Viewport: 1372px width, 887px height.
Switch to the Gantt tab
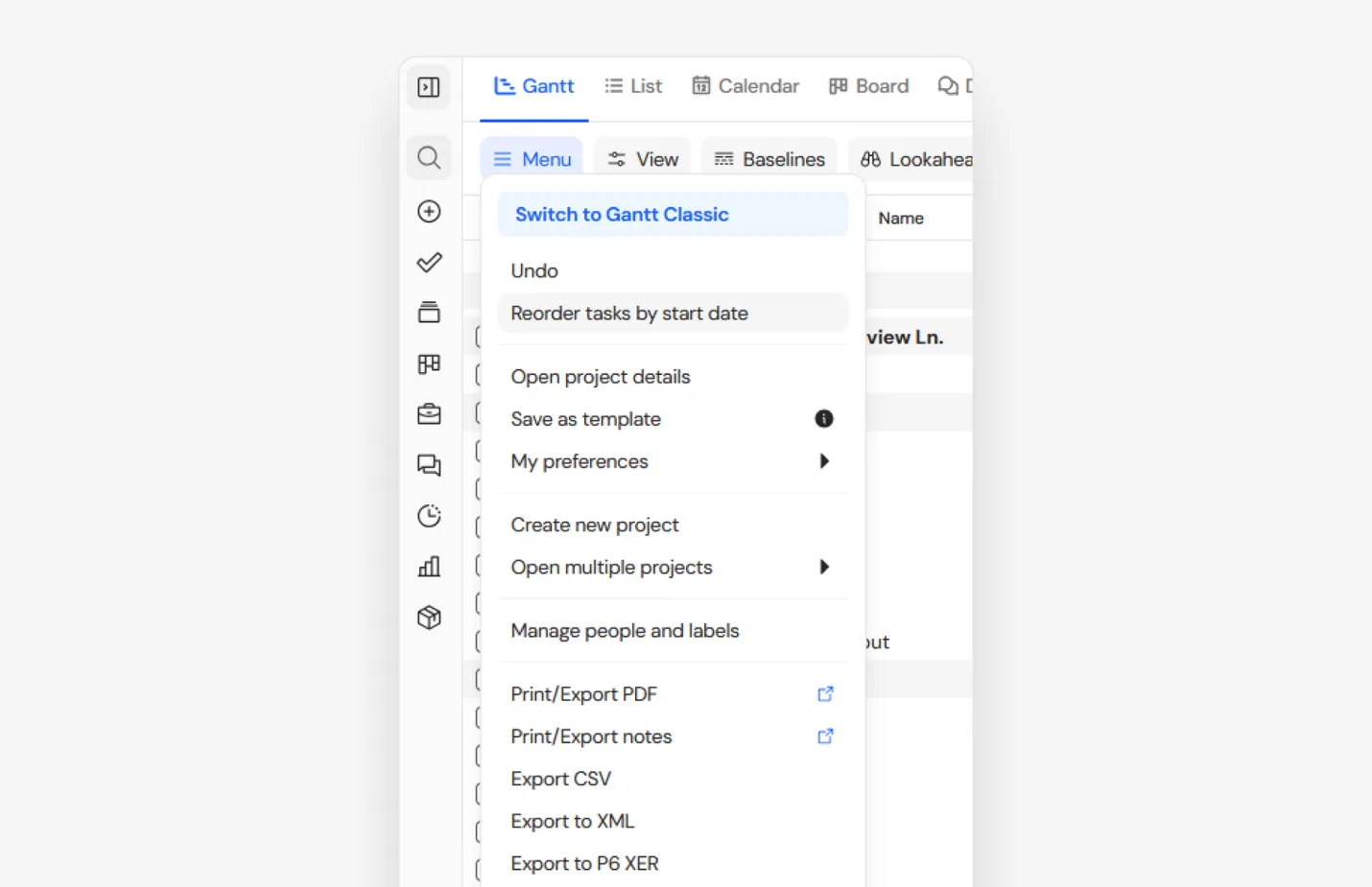(x=533, y=86)
